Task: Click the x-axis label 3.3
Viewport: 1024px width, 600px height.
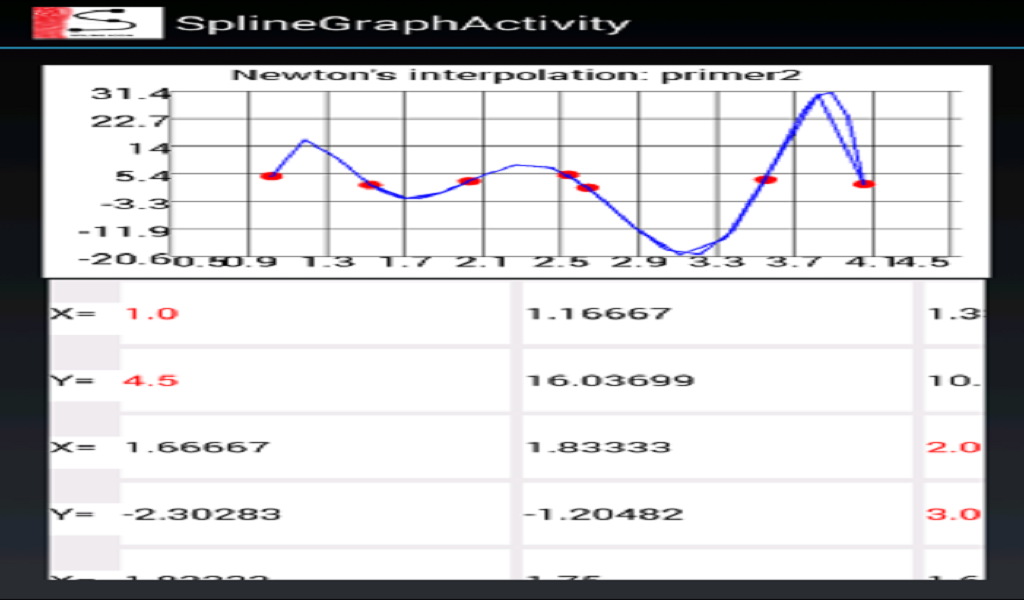Action: (717, 262)
